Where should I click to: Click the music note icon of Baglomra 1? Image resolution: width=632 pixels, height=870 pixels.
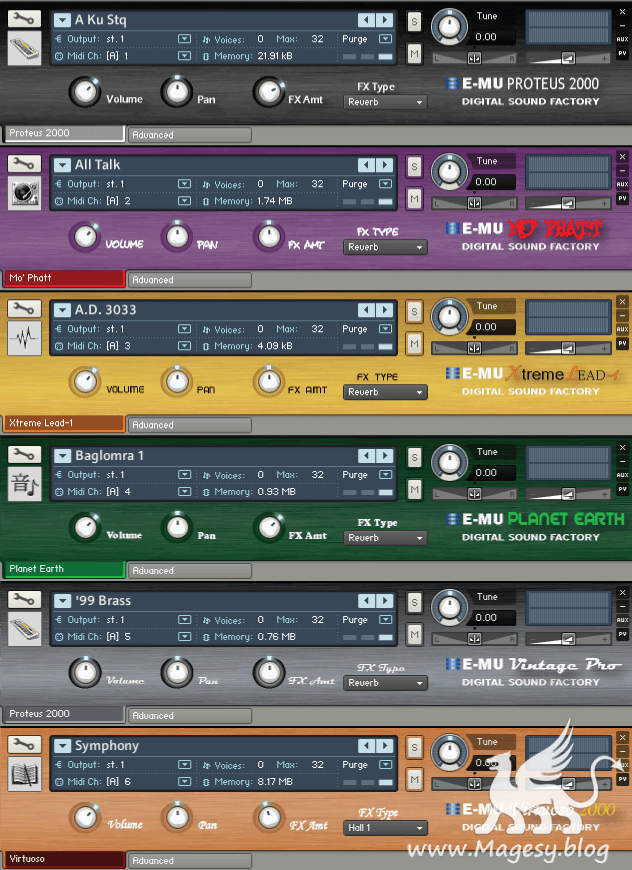point(24,484)
